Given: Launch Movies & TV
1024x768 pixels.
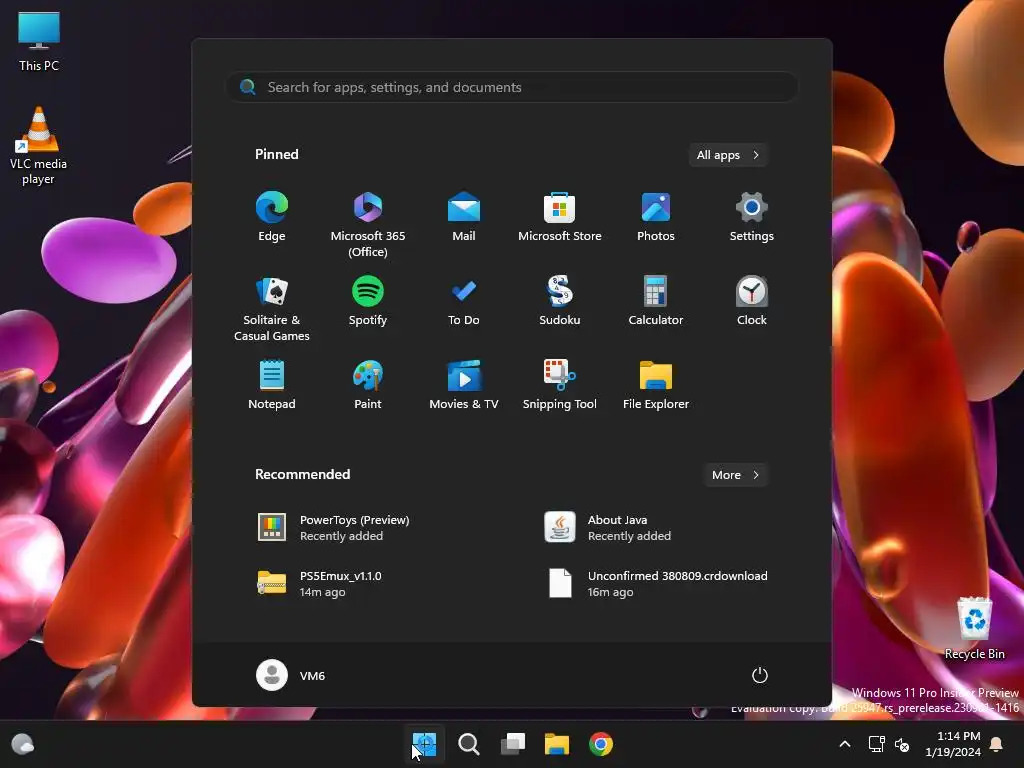Looking at the screenshot, I should pyautogui.click(x=464, y=385).
